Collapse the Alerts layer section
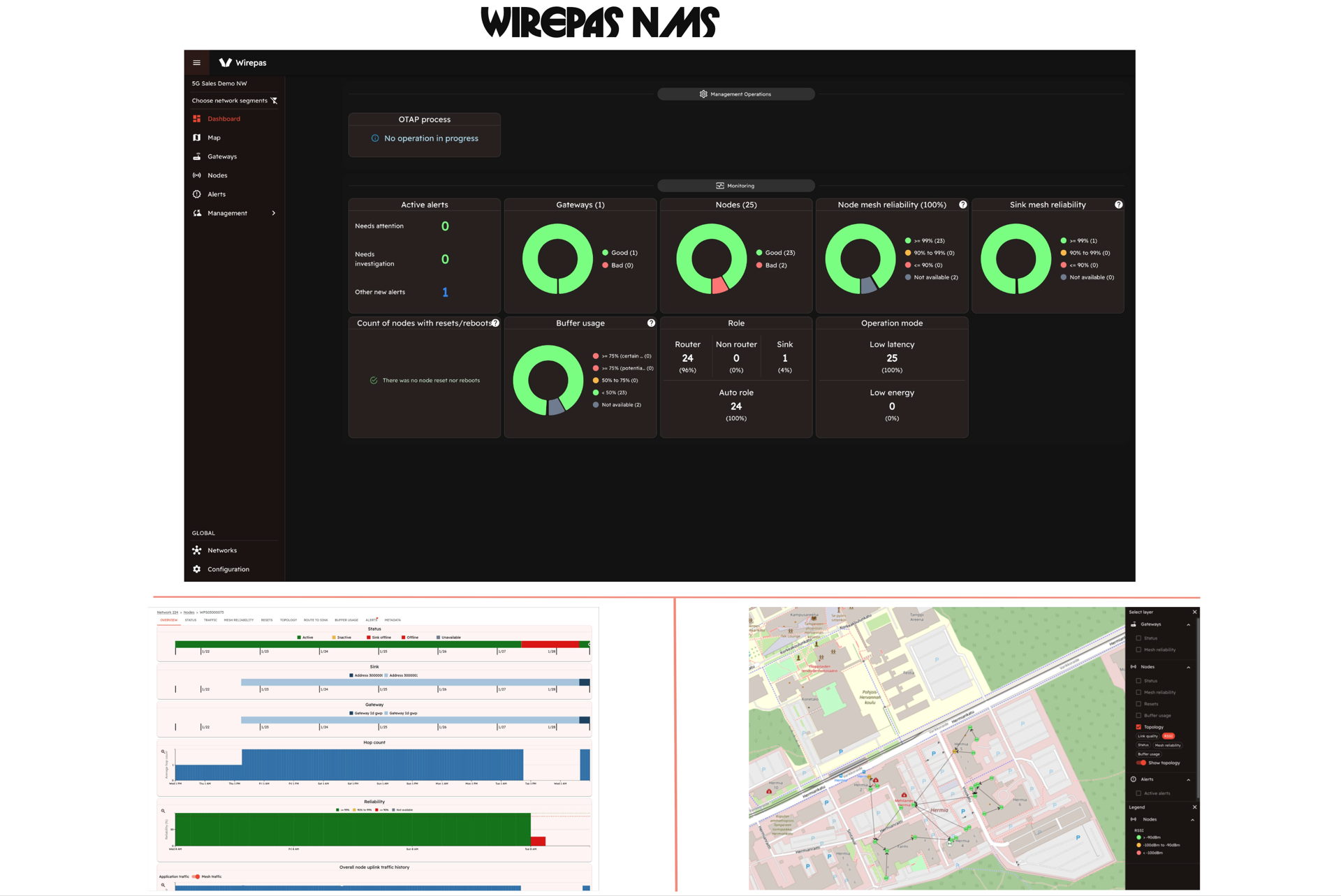Screen dimensions: 1341x896 (x=1188, y=779)
